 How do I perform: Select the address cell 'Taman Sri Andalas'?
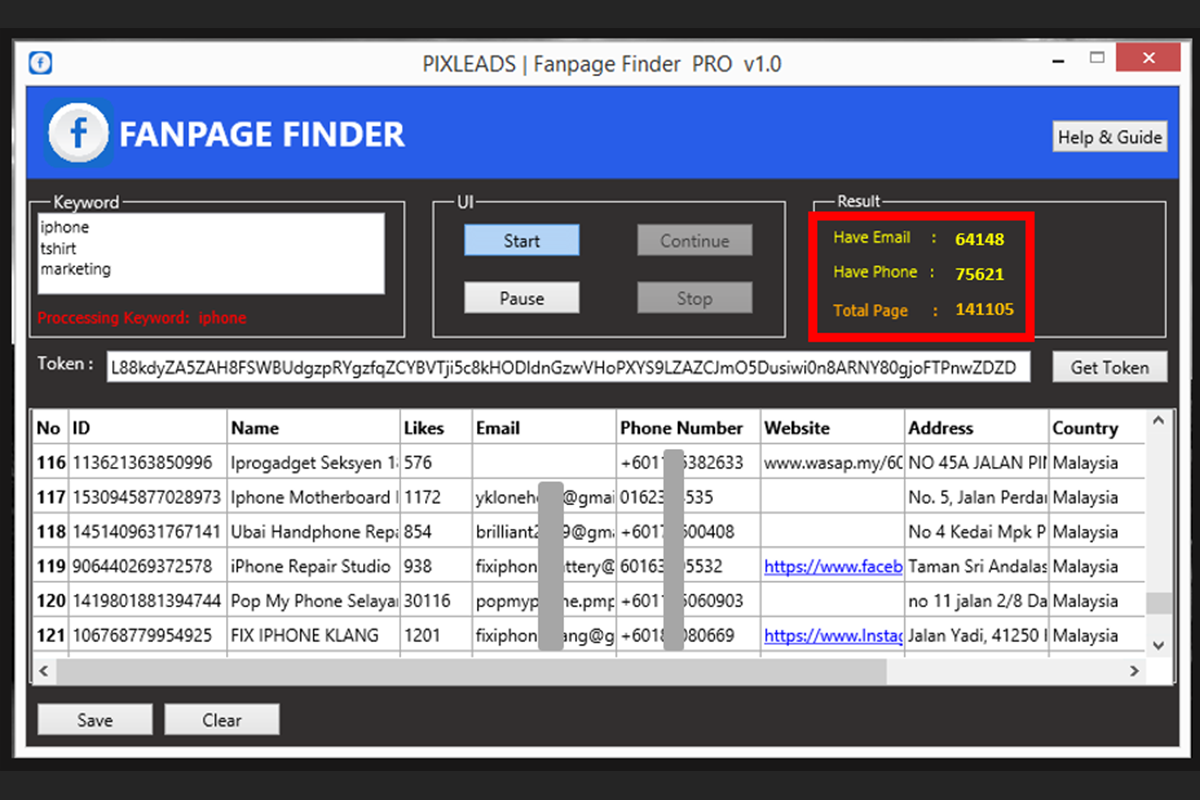[x=977, y=566]
